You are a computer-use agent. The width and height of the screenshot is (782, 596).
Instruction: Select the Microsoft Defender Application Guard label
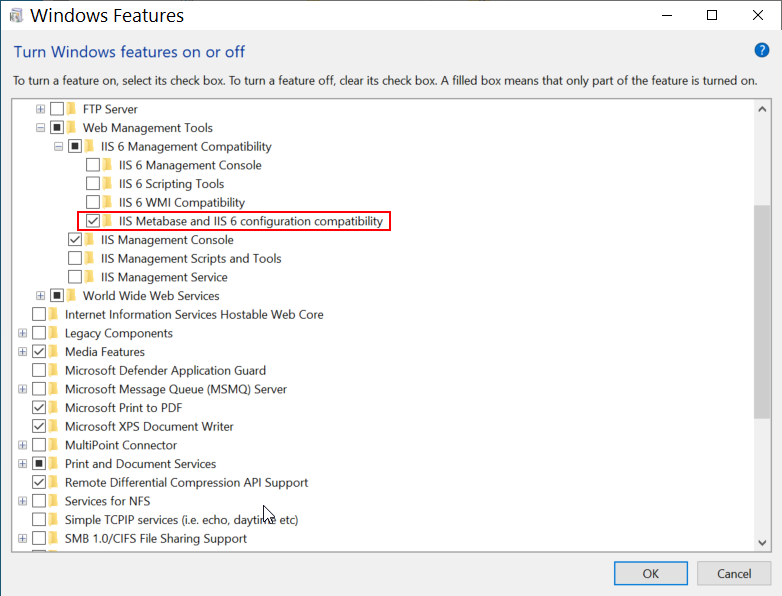click(165, 371)
